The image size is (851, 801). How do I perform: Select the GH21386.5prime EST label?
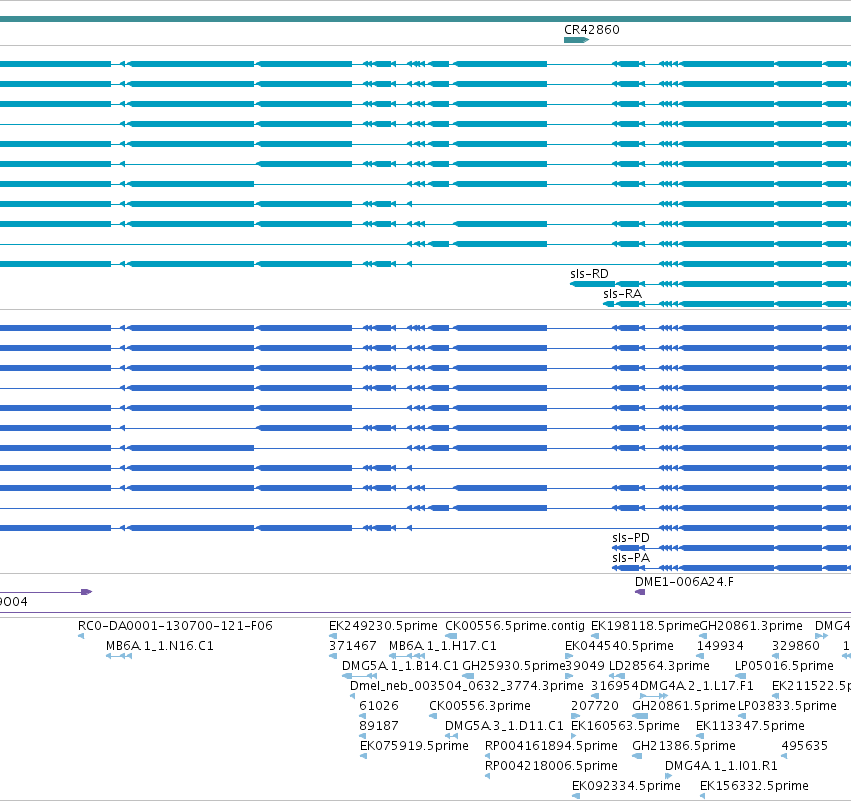click(684, 746)
